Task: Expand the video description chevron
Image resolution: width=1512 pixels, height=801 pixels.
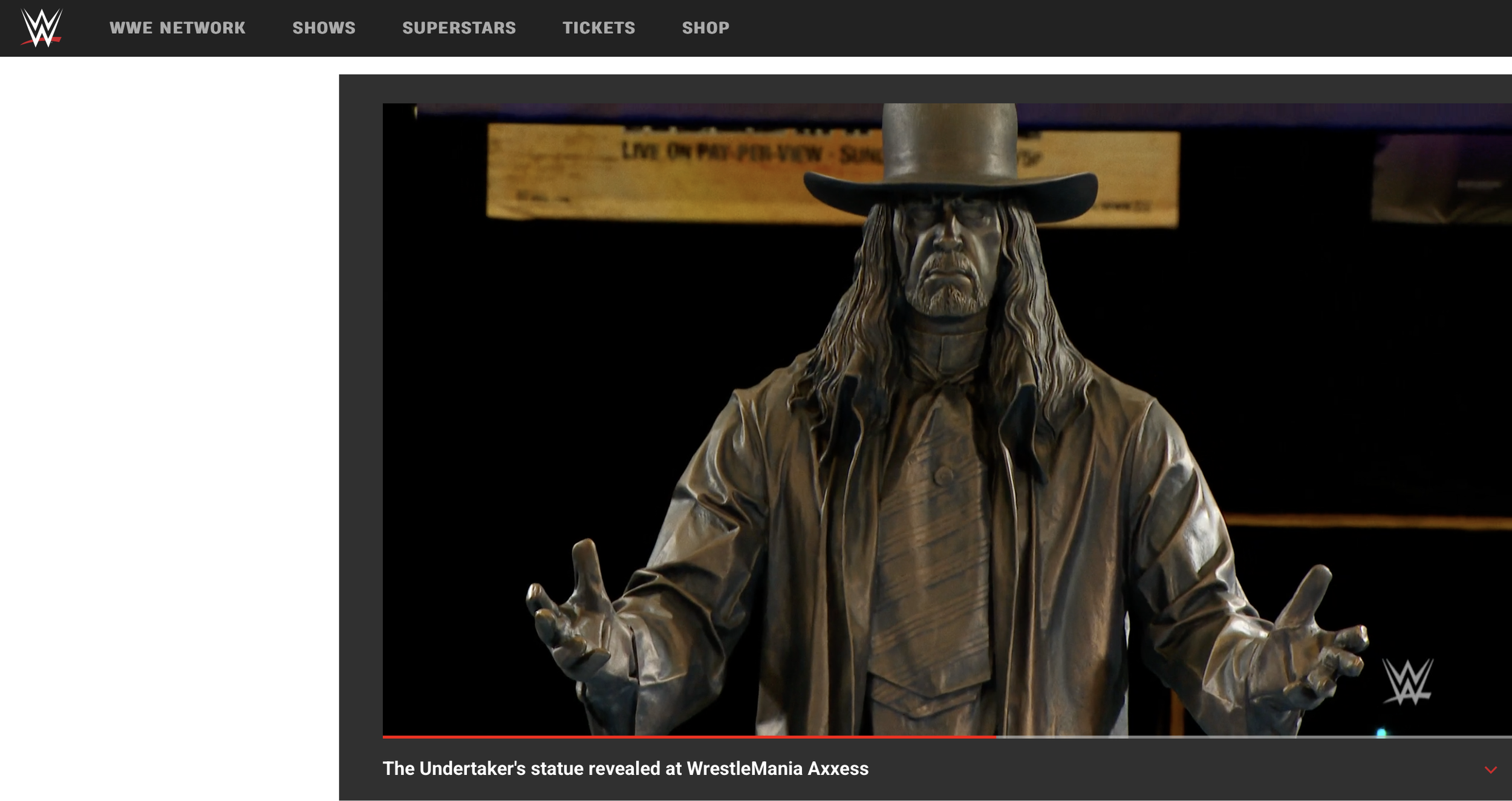Action: tap(1490, 770)
